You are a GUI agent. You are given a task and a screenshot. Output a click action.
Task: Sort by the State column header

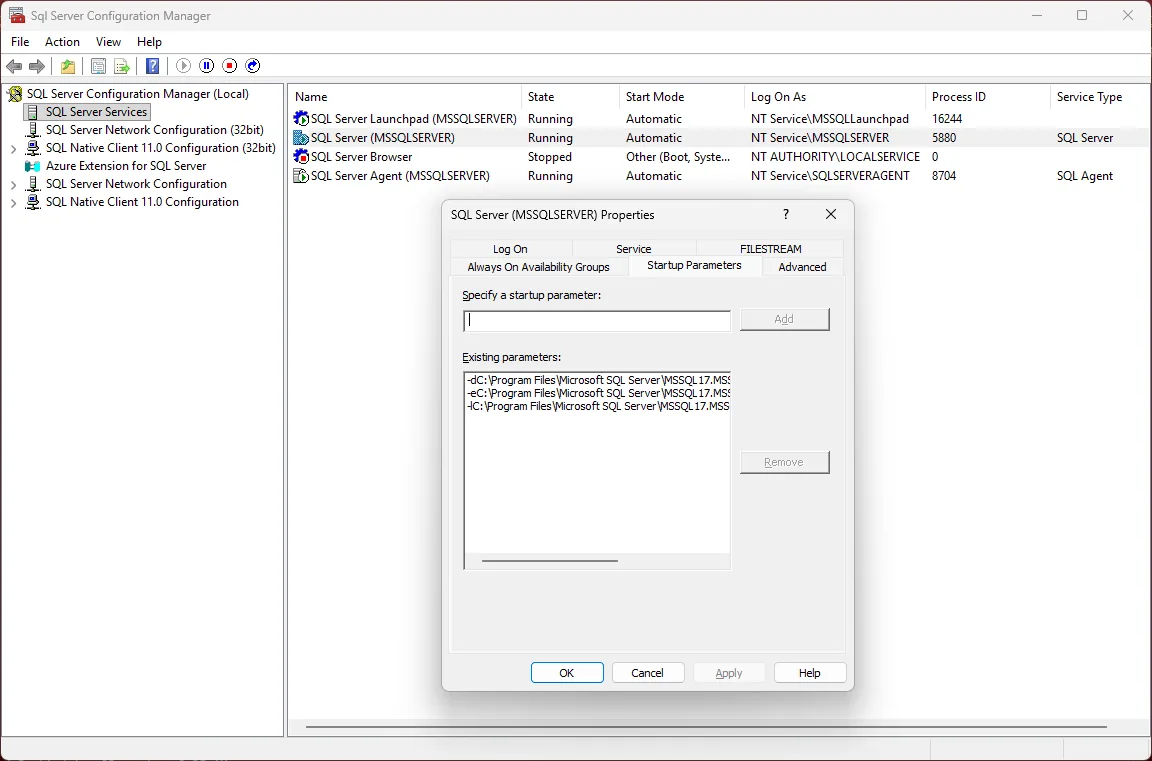pos(571,97)
